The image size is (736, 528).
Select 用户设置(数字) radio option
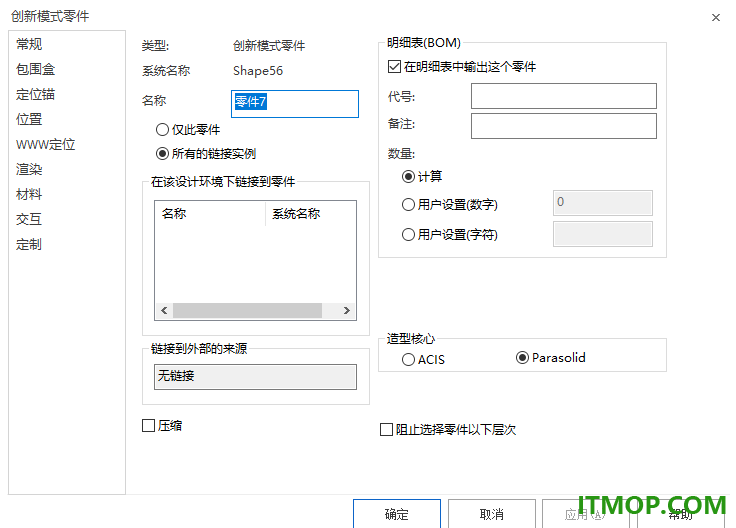pos(450,205)
